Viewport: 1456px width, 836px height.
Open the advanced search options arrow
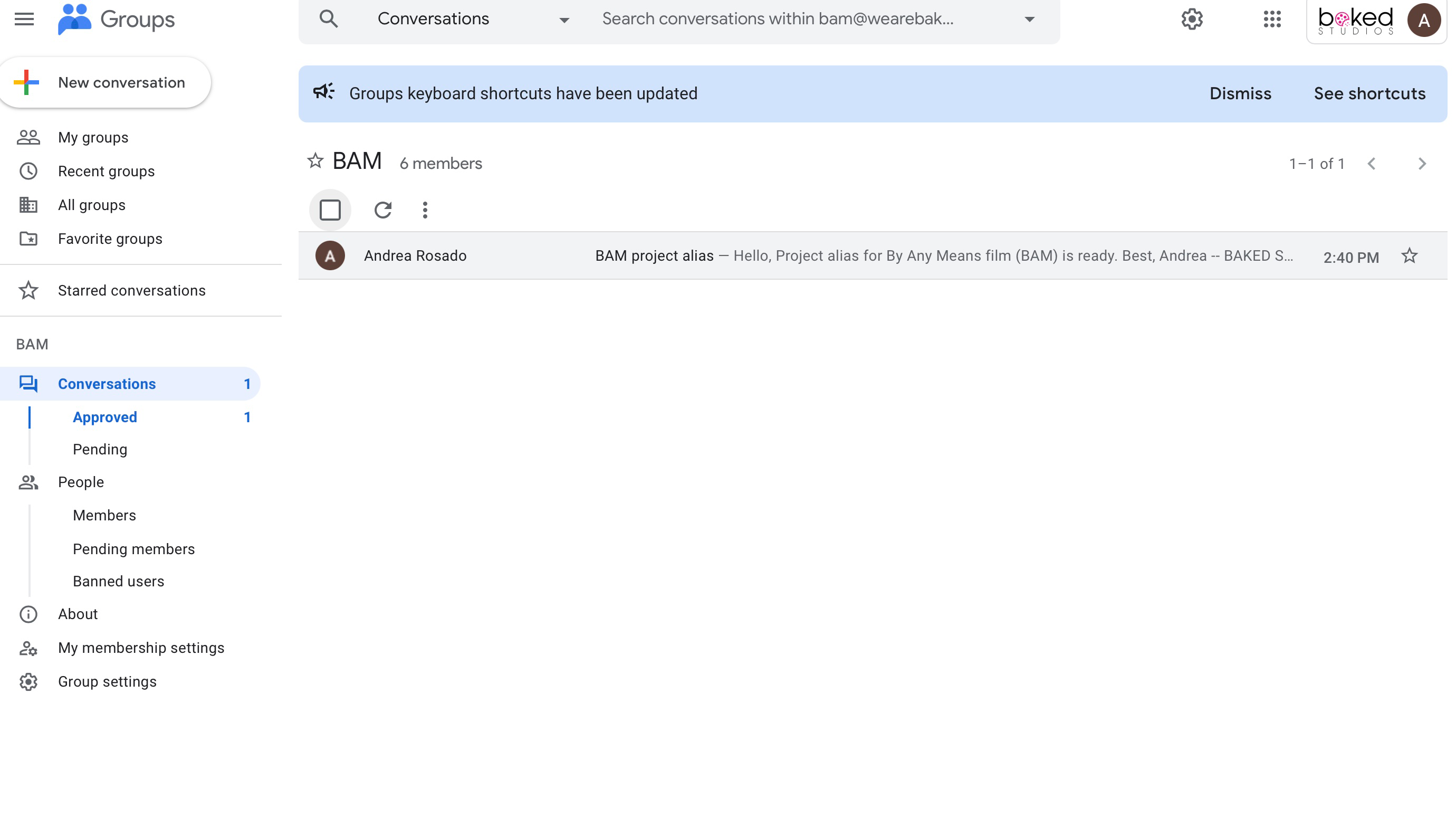point(1029,20)
